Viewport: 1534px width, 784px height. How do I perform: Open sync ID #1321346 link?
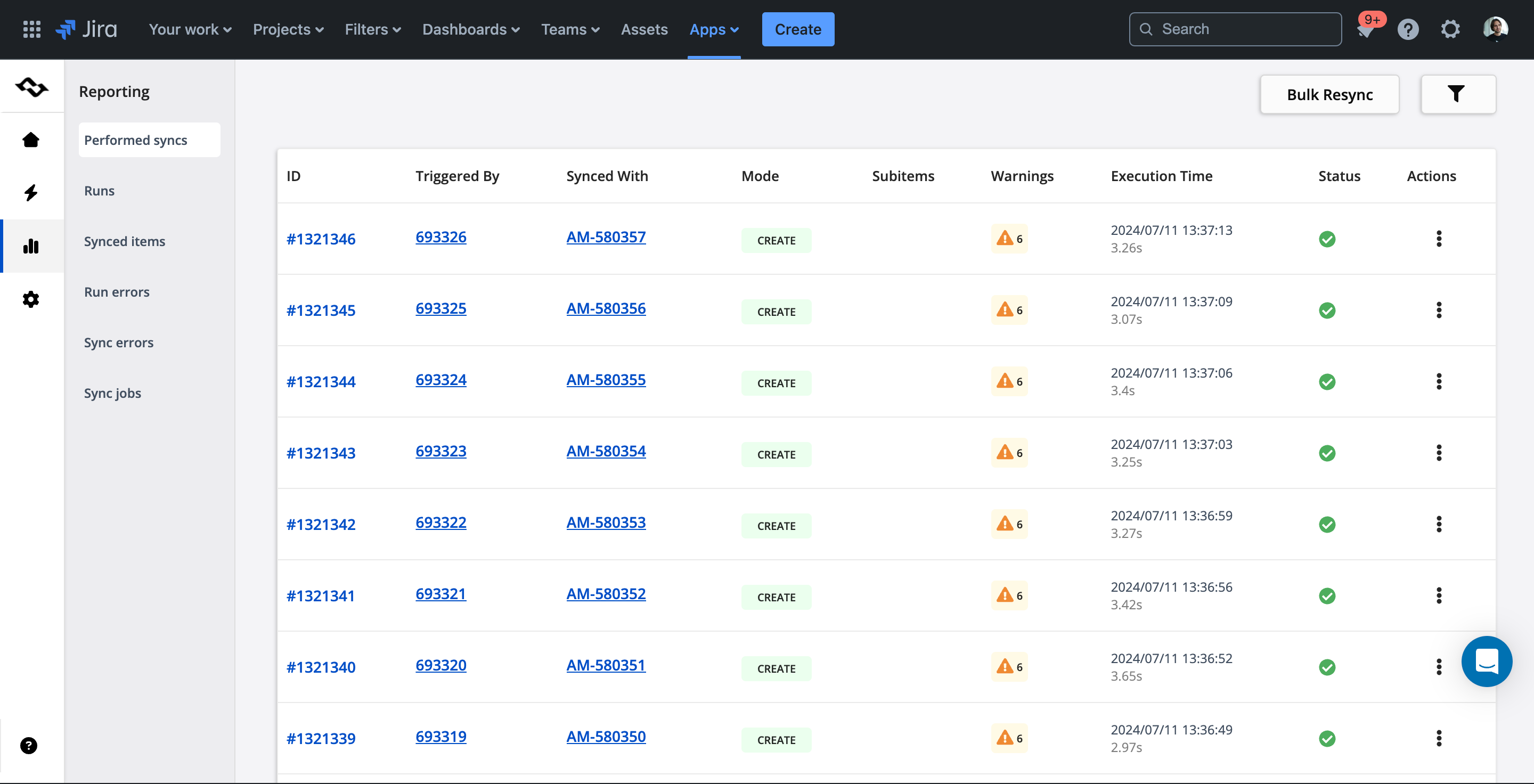pos(321,239)
